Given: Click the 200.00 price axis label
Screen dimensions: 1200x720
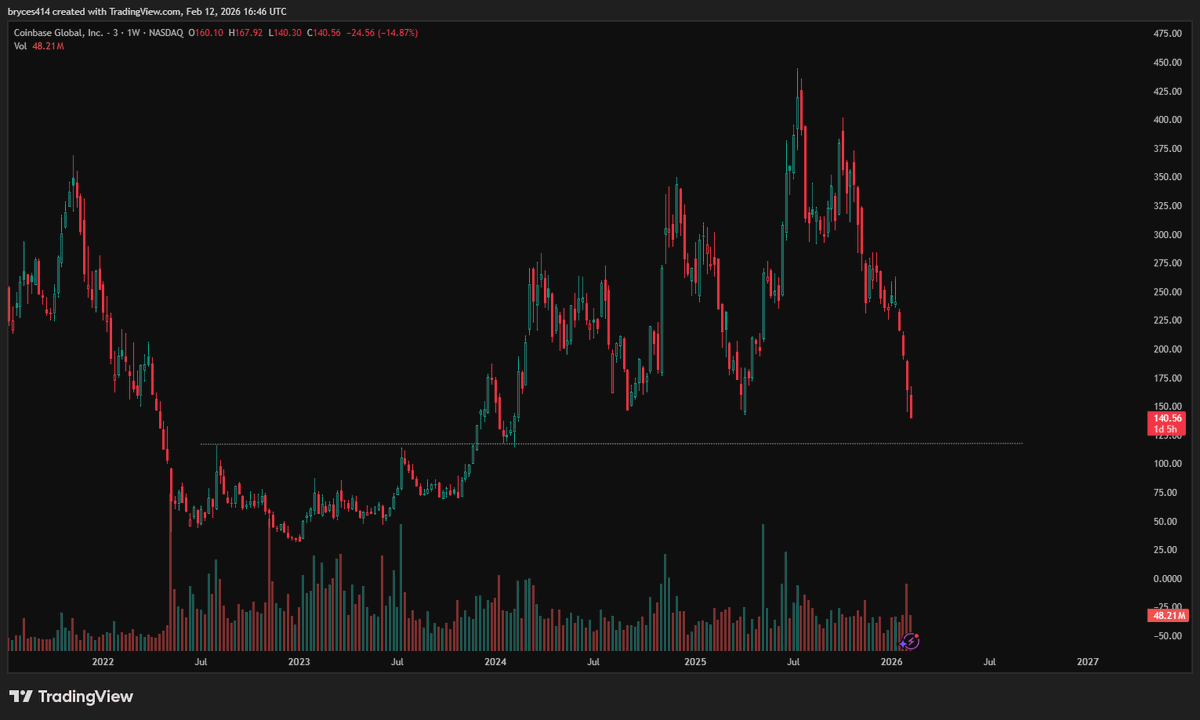Looking at the screenshot, I should 1168,350.
